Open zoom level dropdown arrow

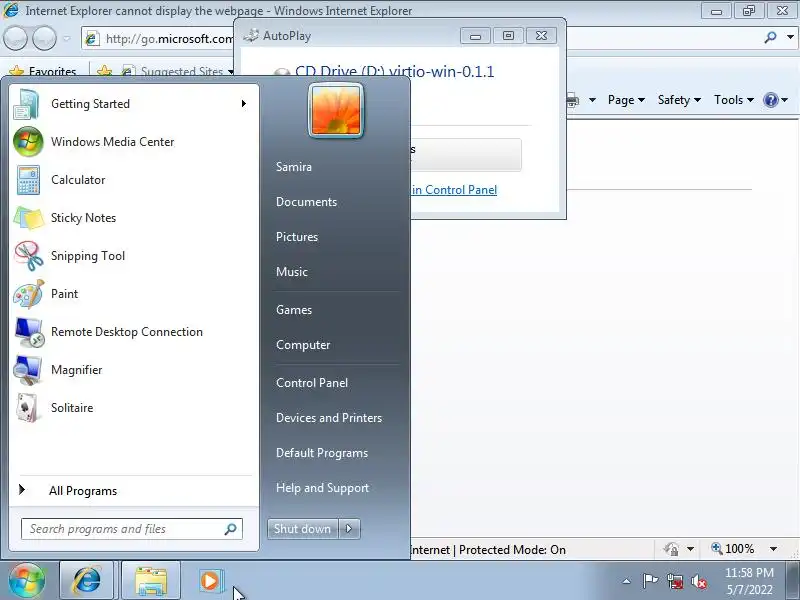(773, 549)
